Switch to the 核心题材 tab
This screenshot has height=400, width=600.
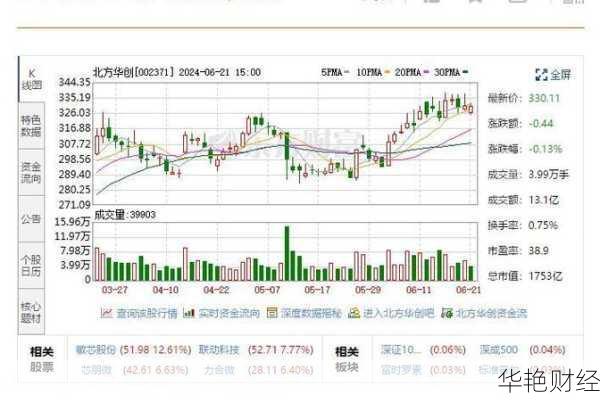[x=31, y=312]
